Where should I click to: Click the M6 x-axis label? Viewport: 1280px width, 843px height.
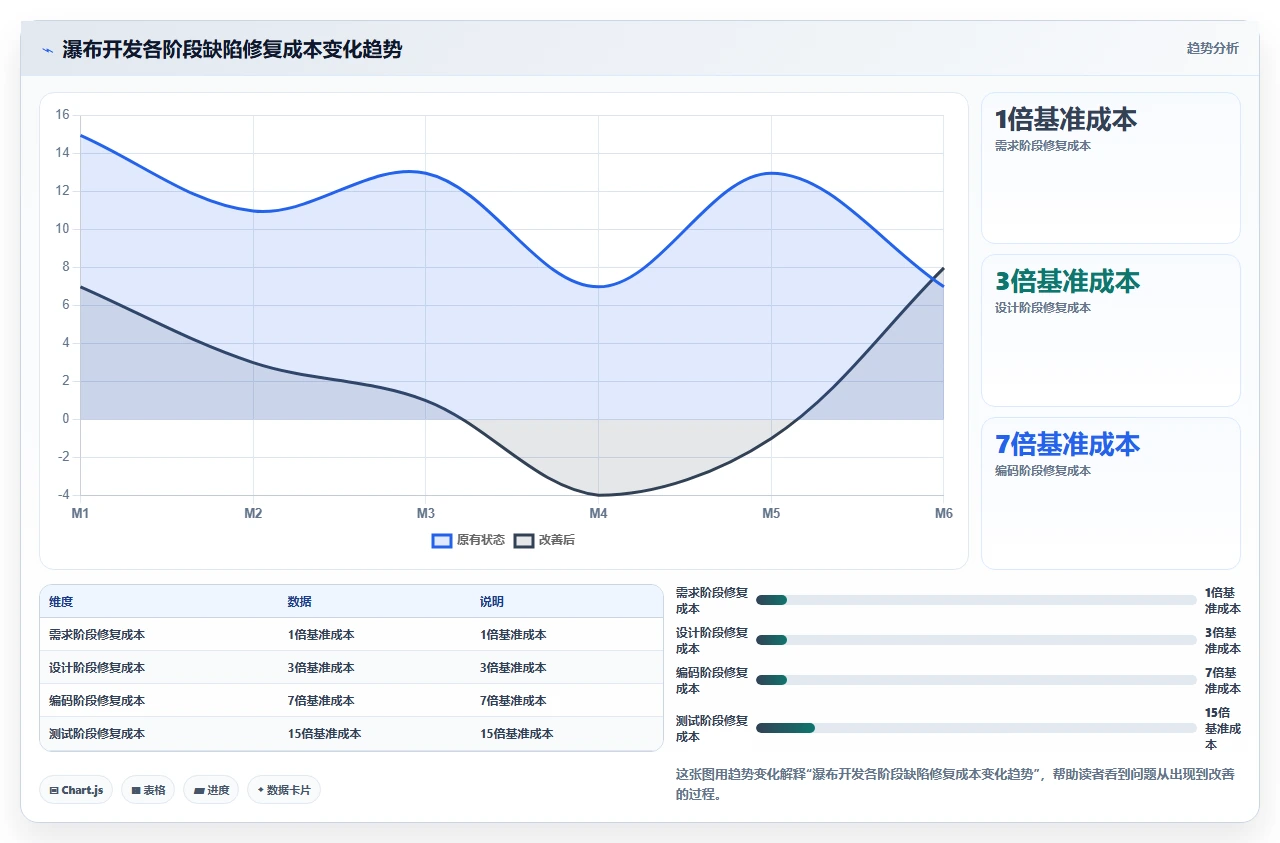pyautogui.click(x=944, y=514)
